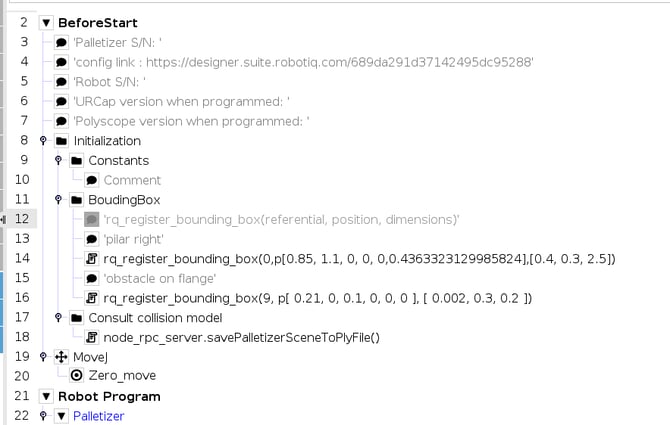
Task: Collapse the Robot Program section
Action: [46, 396]
